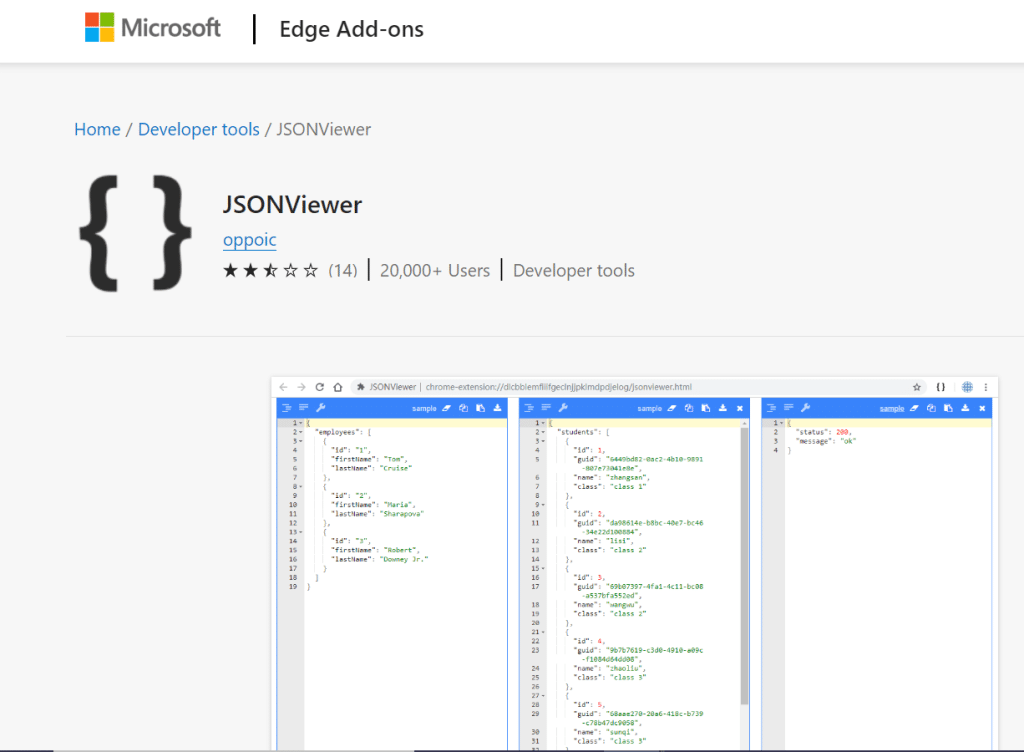Click the home icon in preview browser
This screenshot has width=1024, height=752.
tap(338, 387)
